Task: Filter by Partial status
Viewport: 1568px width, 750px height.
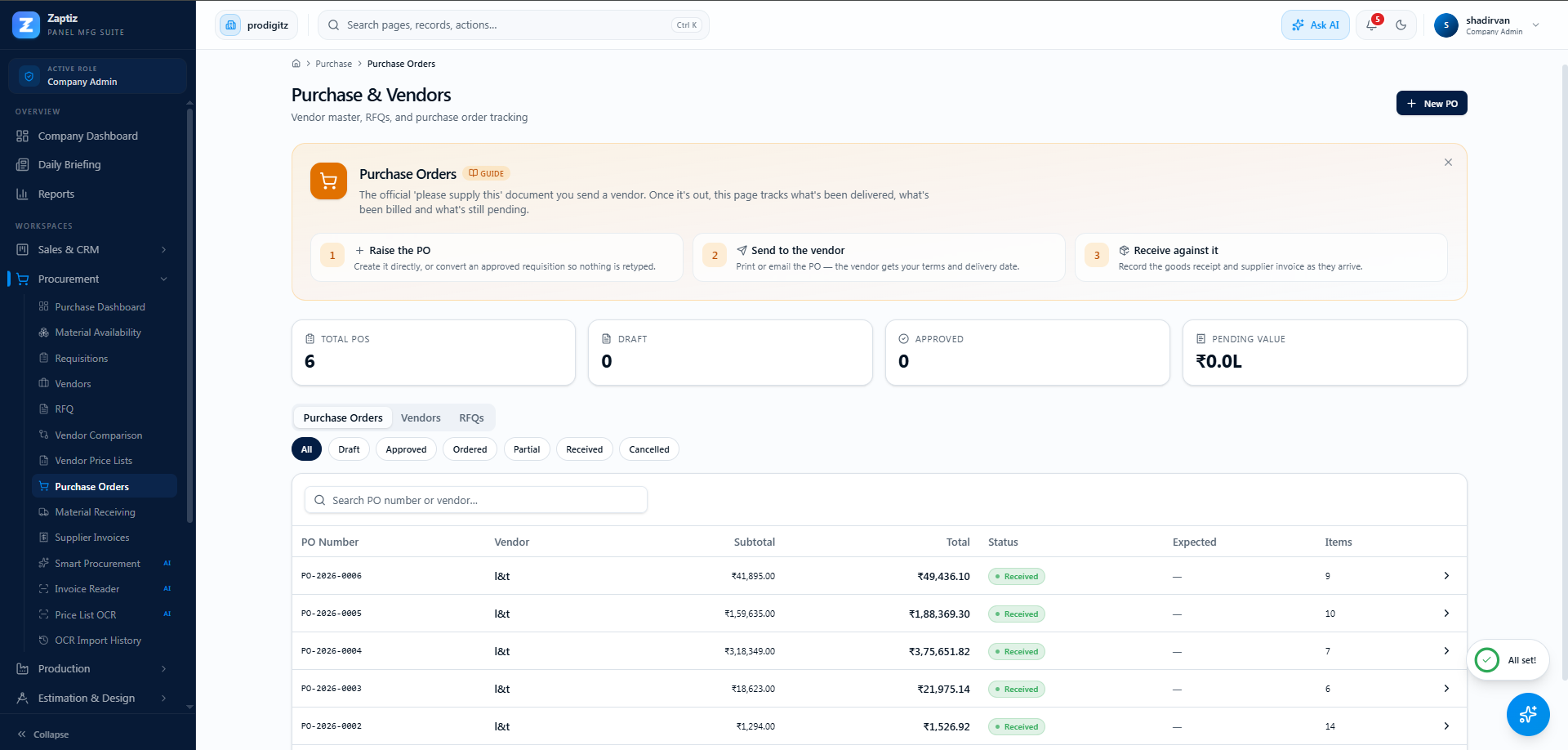Action: coord(527,449)
